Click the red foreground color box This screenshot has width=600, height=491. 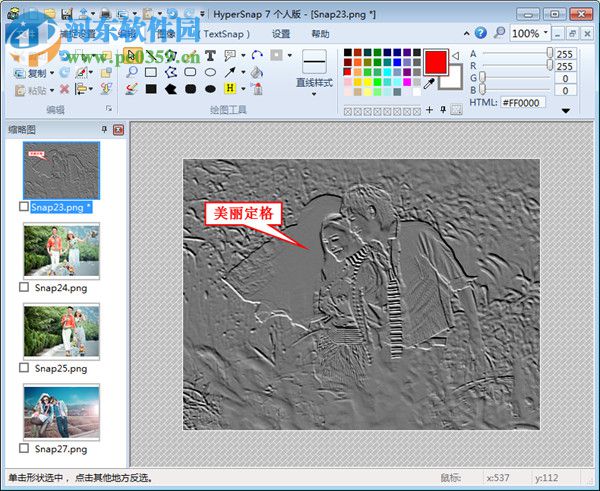coord(435,61)
